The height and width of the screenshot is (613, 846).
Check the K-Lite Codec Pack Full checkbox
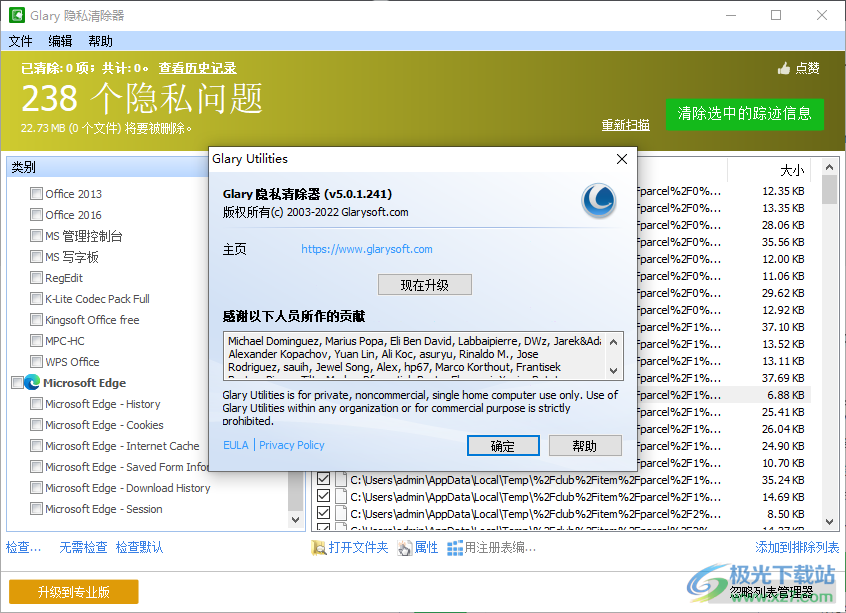pos(36,299)
